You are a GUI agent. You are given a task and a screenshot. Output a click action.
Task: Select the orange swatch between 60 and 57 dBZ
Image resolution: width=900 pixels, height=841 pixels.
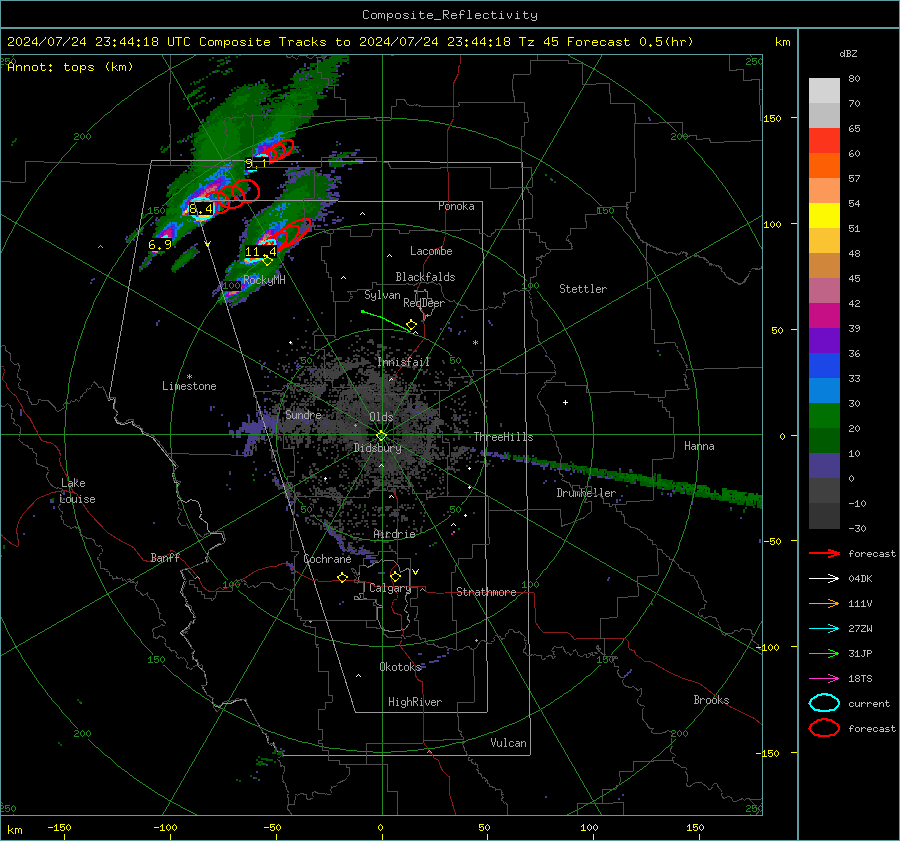[x=824, y=166]
